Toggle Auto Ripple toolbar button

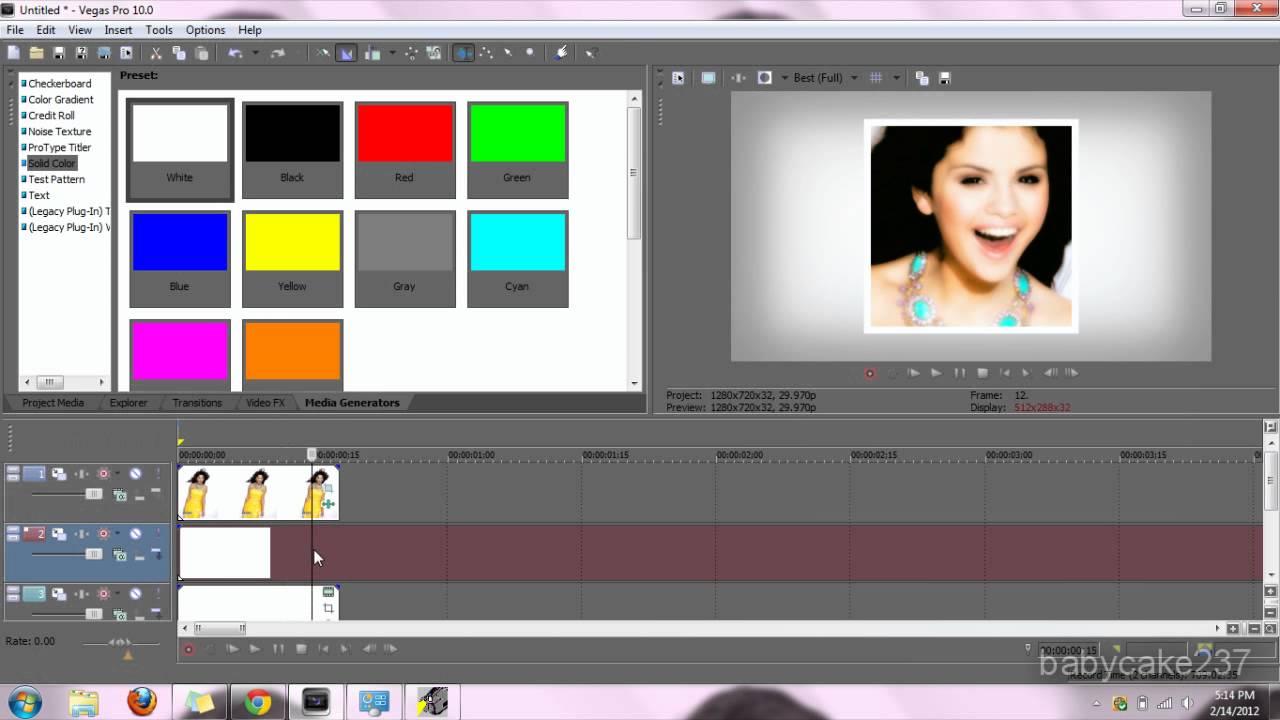coord(373,53)
